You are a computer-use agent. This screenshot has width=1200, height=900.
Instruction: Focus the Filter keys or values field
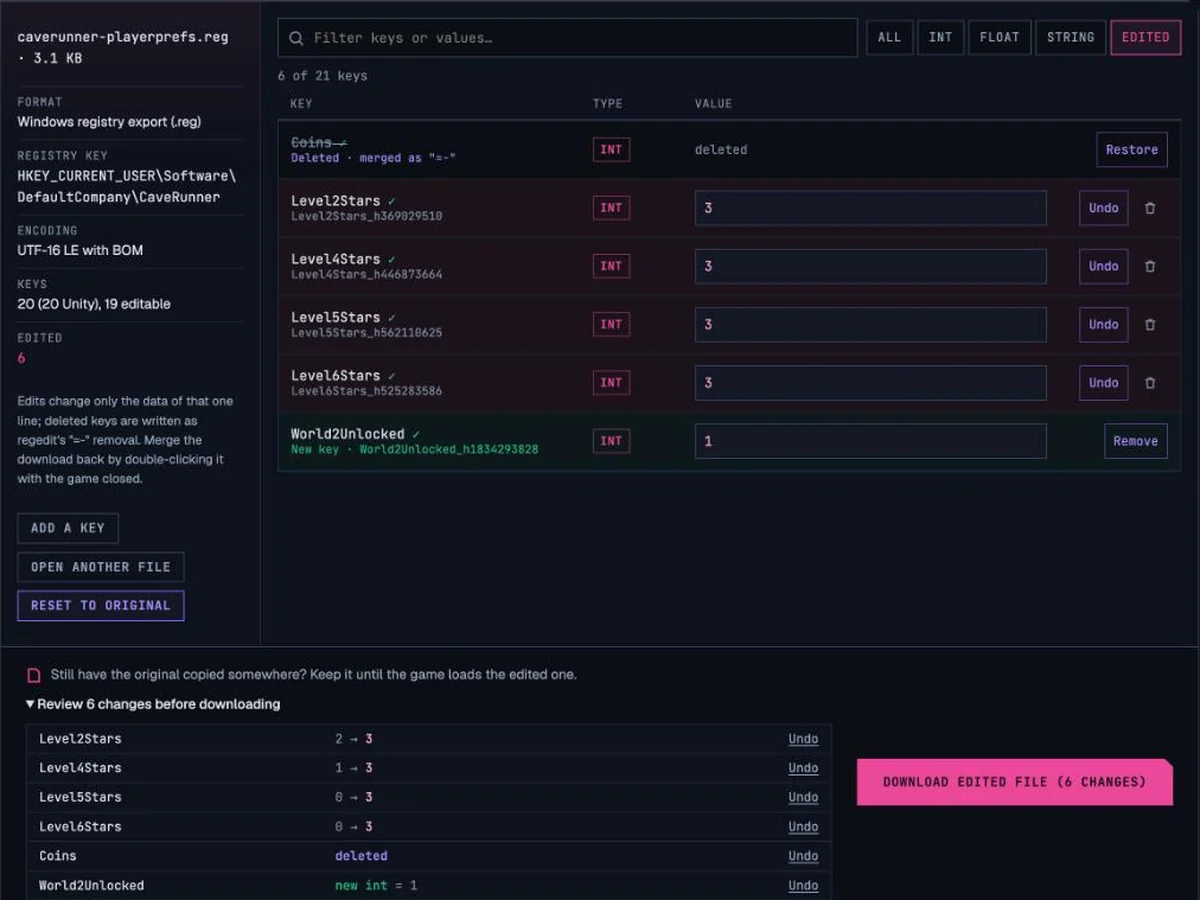coord(567,38)
